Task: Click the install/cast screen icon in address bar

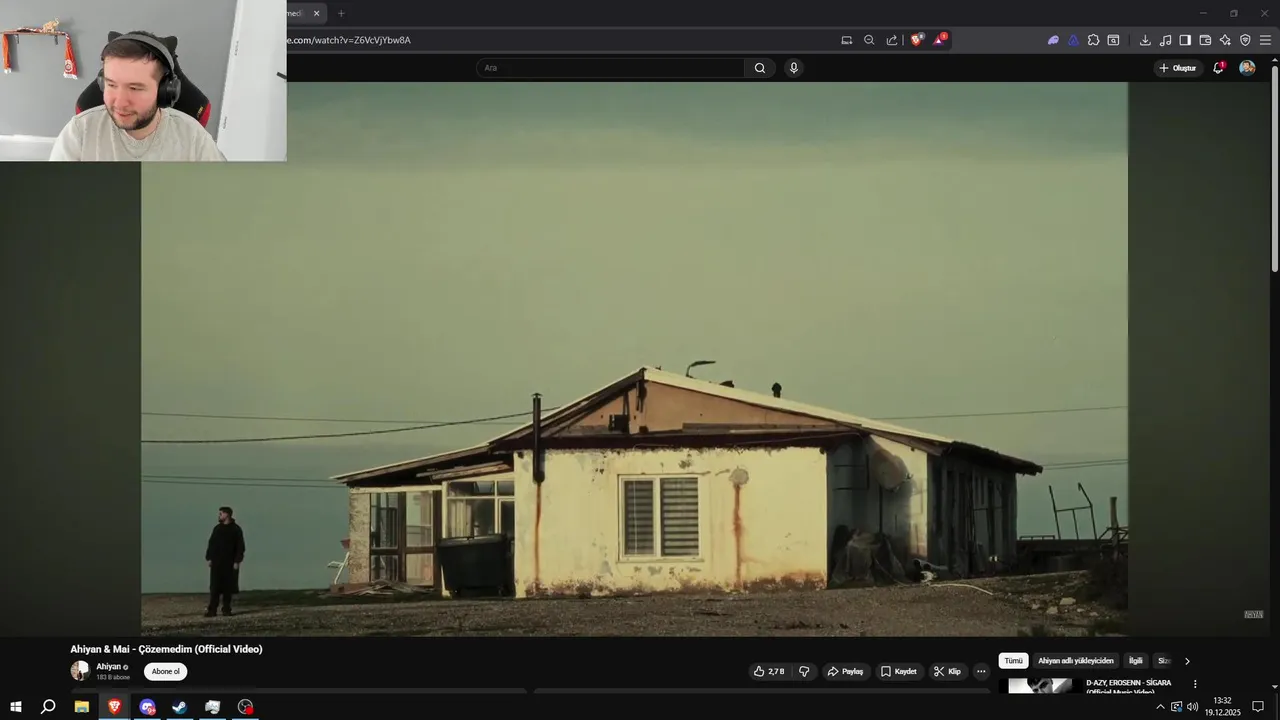Action: (x=847, y=40)
